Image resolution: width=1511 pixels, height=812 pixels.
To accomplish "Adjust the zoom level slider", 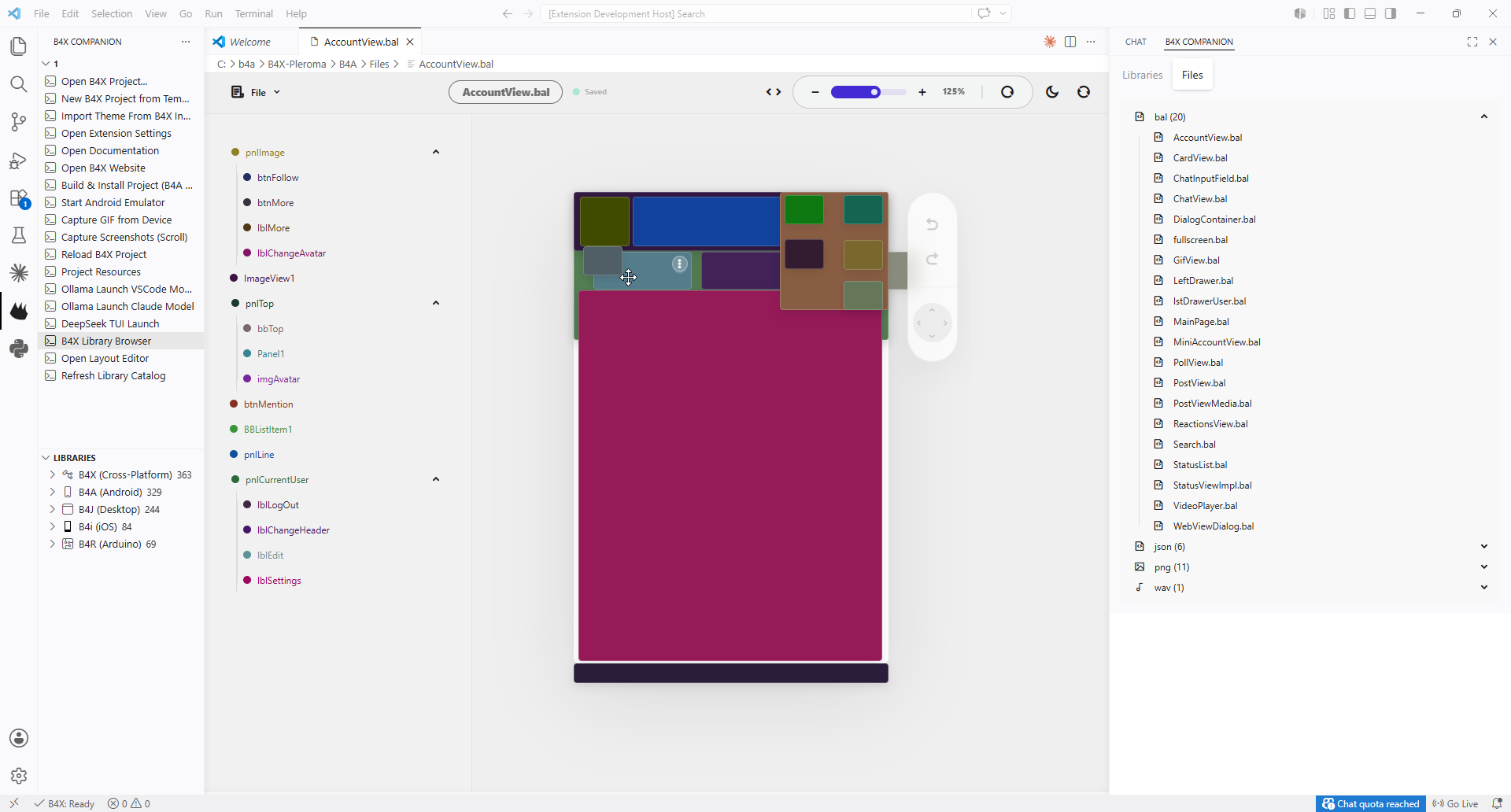I will tap(868, 92).
